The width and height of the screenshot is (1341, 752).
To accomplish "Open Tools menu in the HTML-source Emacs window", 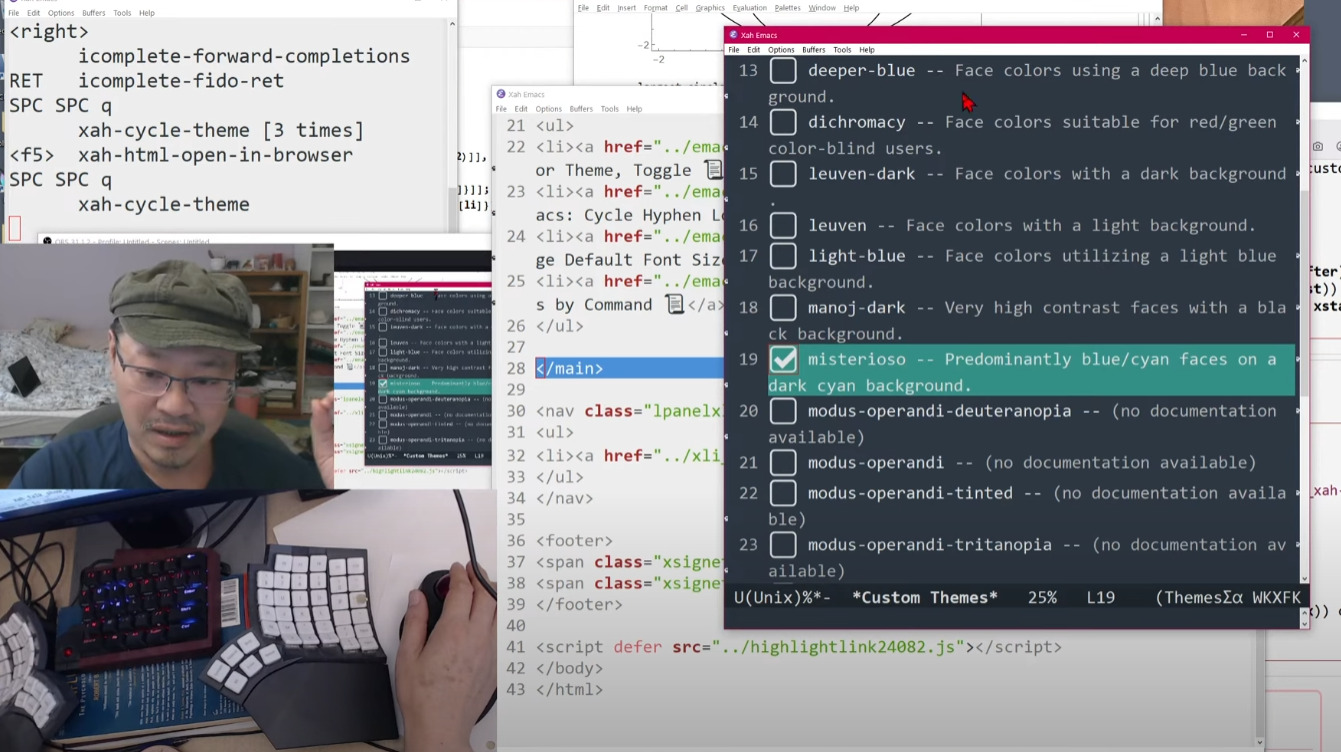I will 609,108.
